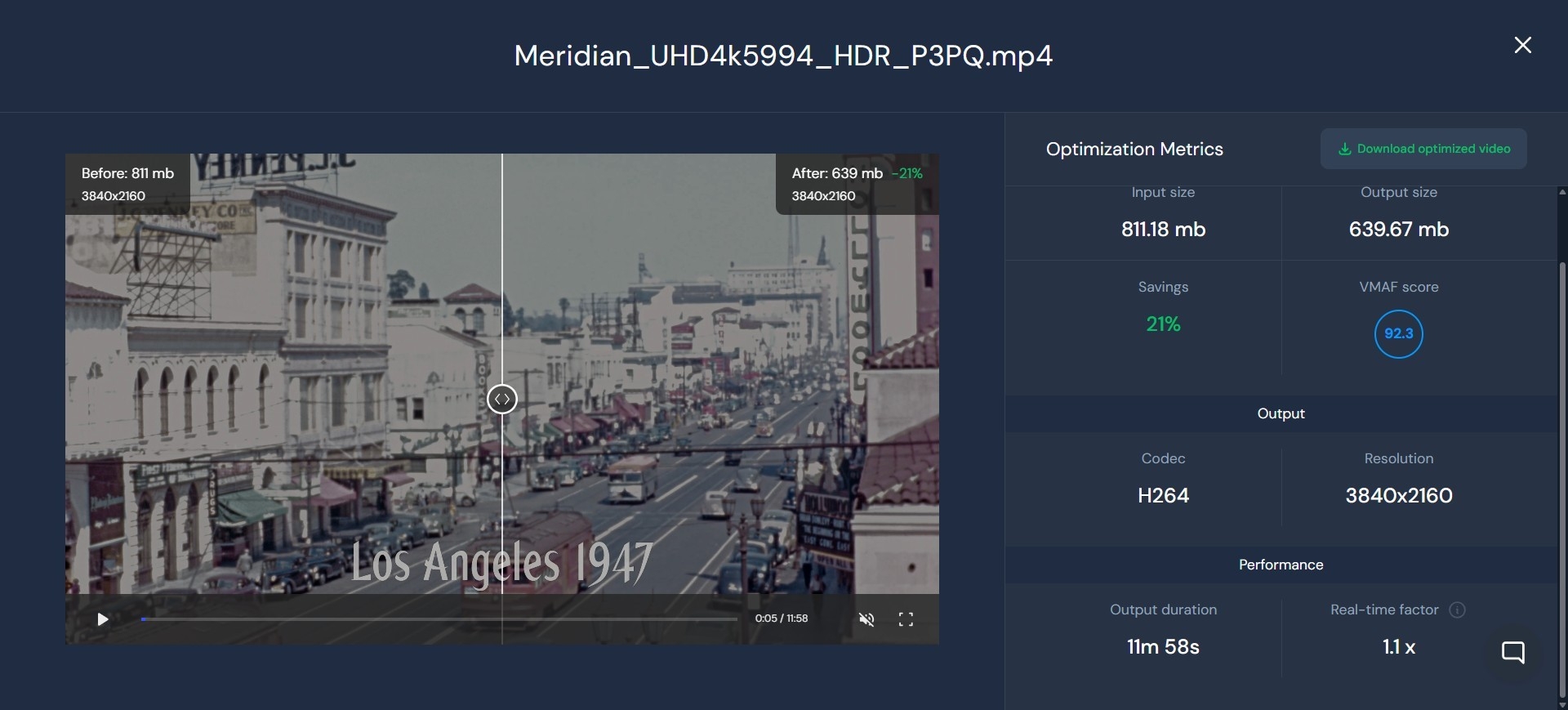Click the After: 639 mb label
Screen dimensions: 1568x710
pos(837,173)
